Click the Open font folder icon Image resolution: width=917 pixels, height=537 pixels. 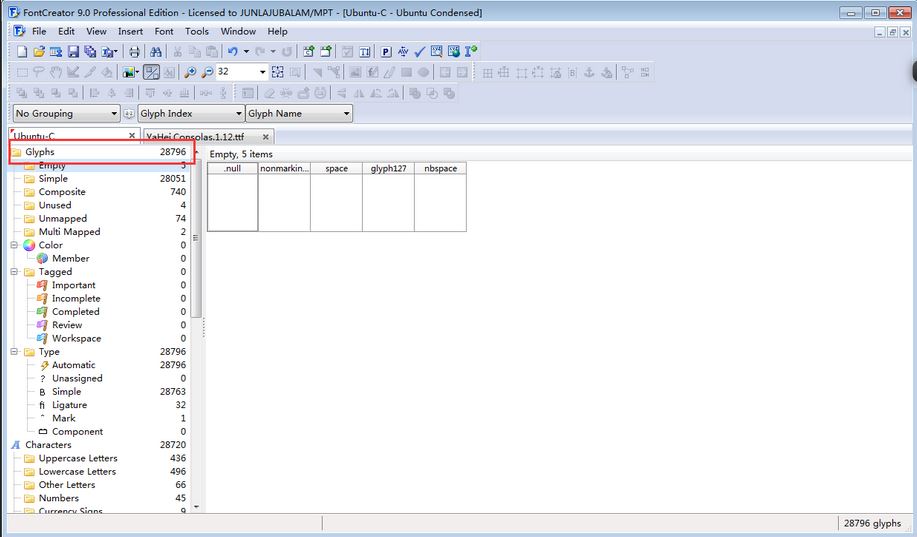pos(39,51)
